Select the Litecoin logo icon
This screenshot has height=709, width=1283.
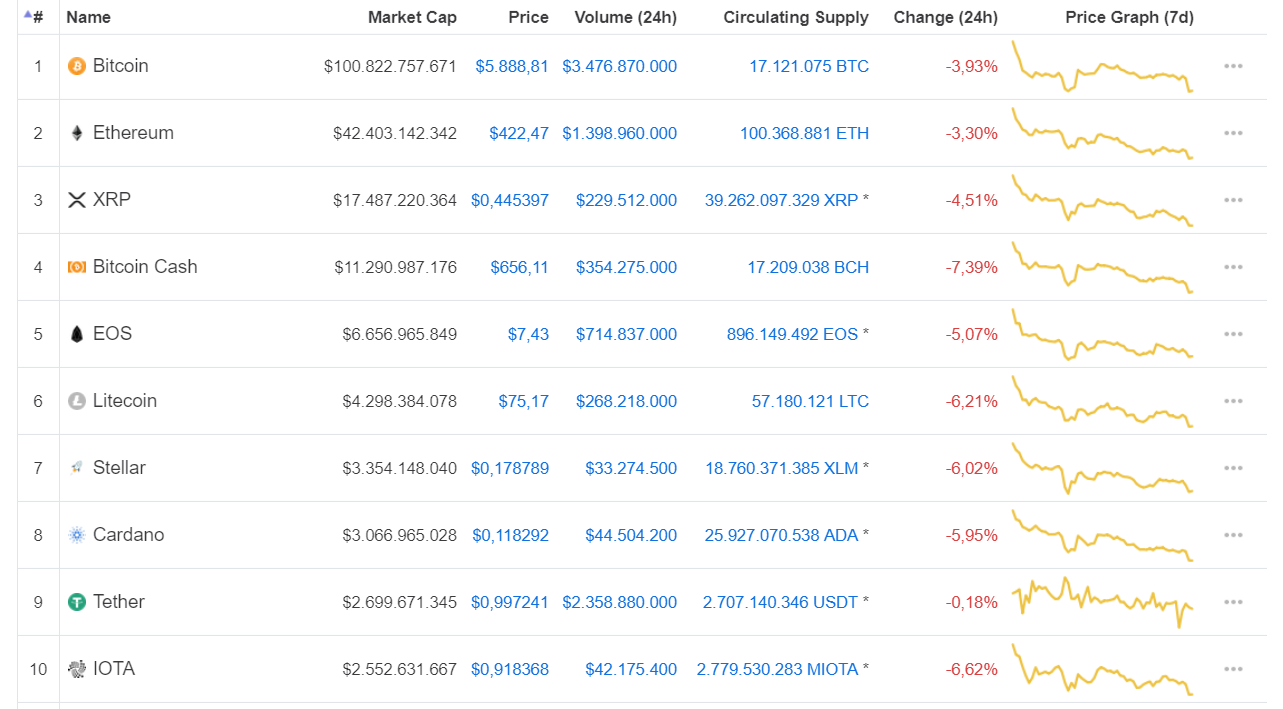pyautogui.click(x=76, y=400)
